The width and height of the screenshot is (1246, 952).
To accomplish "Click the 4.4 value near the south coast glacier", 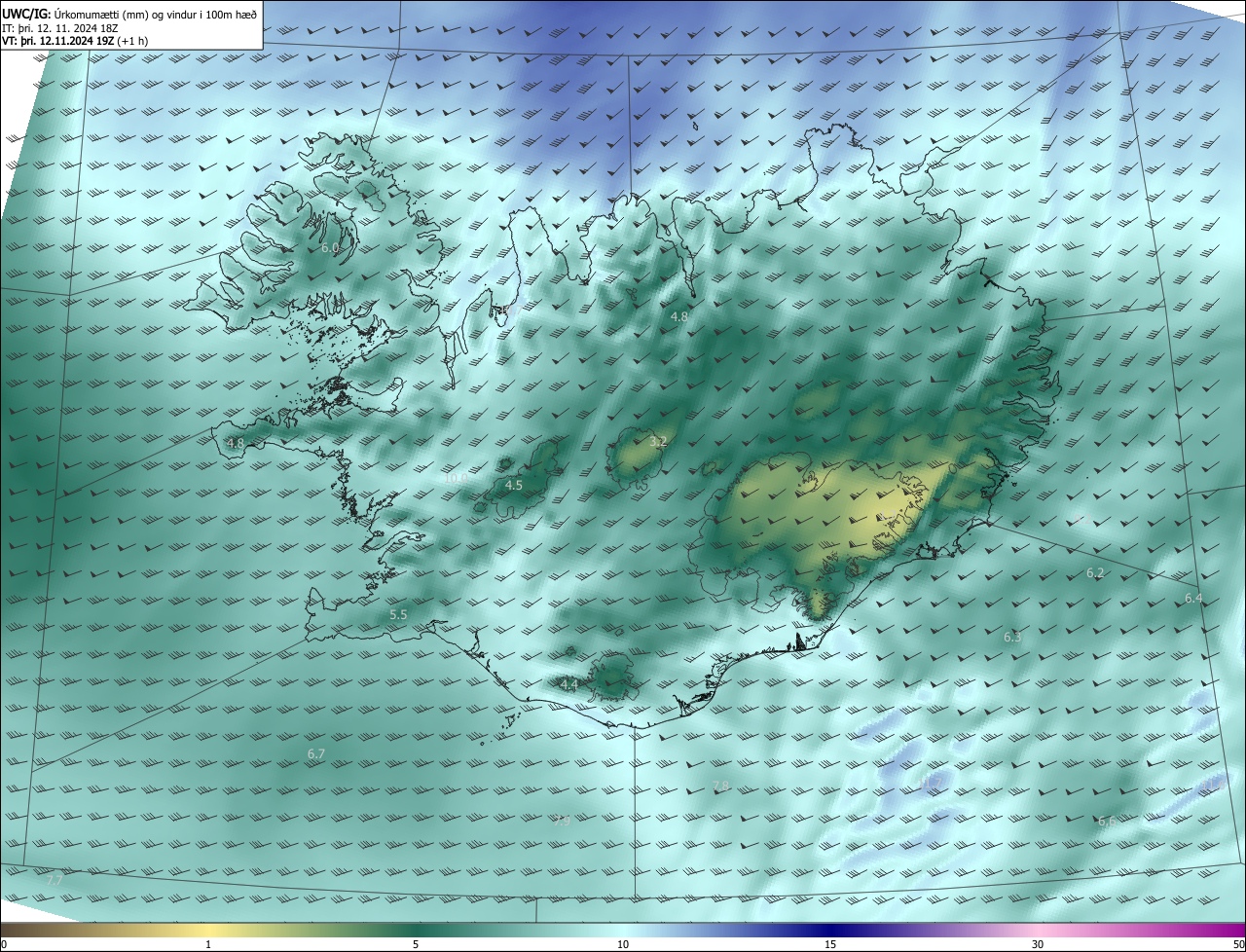I will [569, 685].
